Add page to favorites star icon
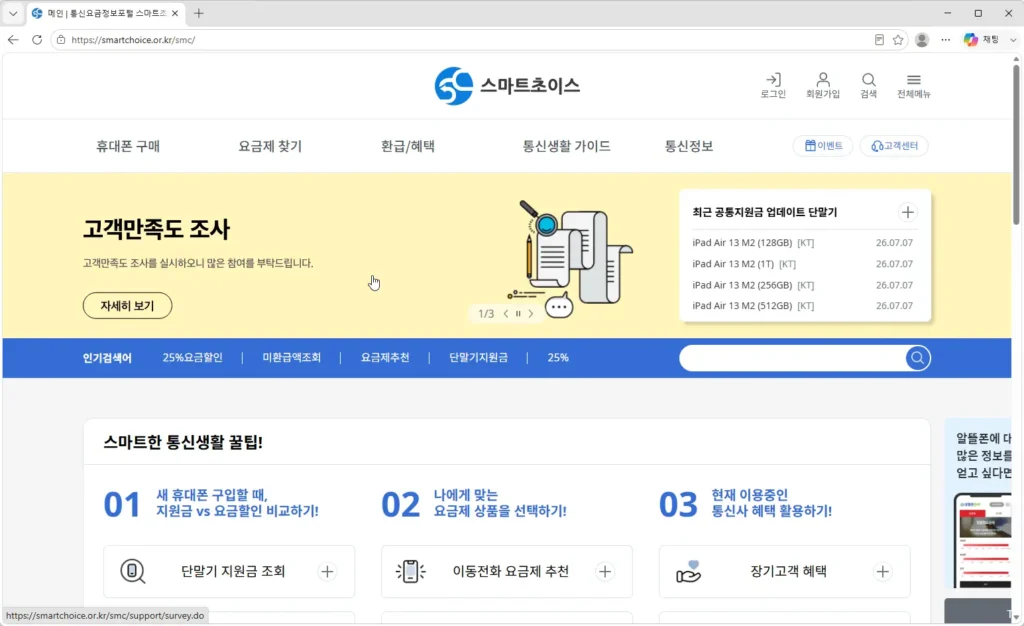The image size is (1024, 626). click(x=898, y=40)
